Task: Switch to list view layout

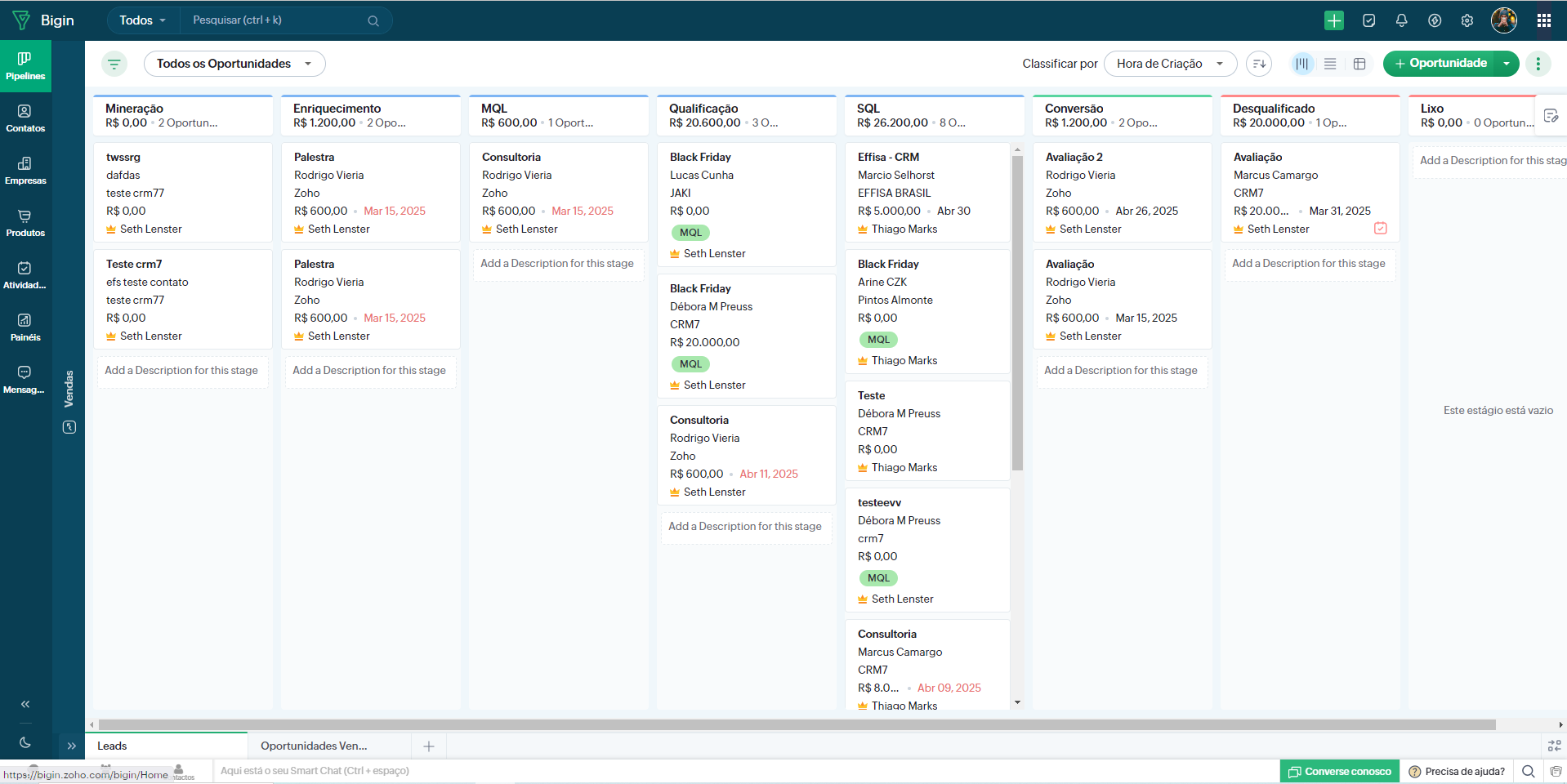Action: coord(1330,64)
